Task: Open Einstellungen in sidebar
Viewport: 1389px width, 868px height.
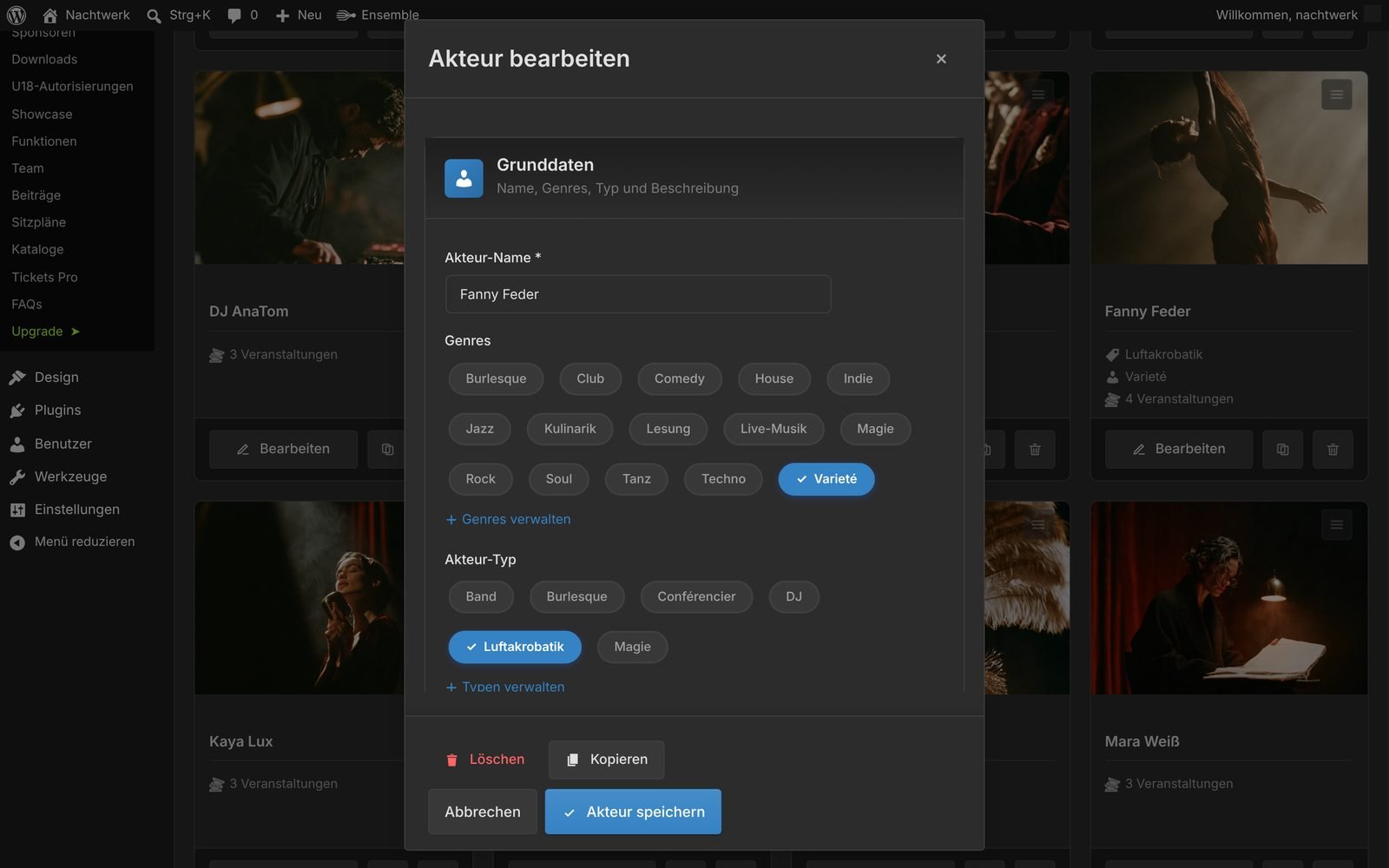Action: tap(76, 510)
